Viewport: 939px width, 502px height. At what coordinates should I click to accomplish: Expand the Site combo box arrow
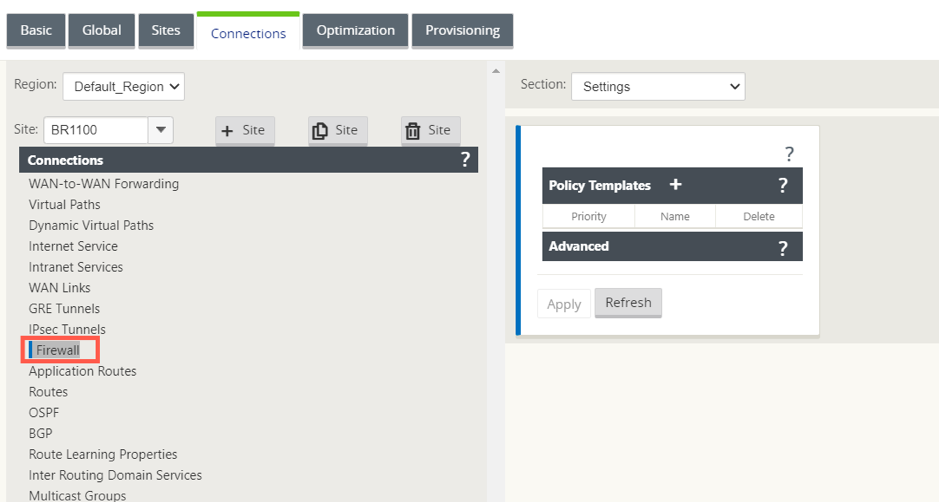160,130
